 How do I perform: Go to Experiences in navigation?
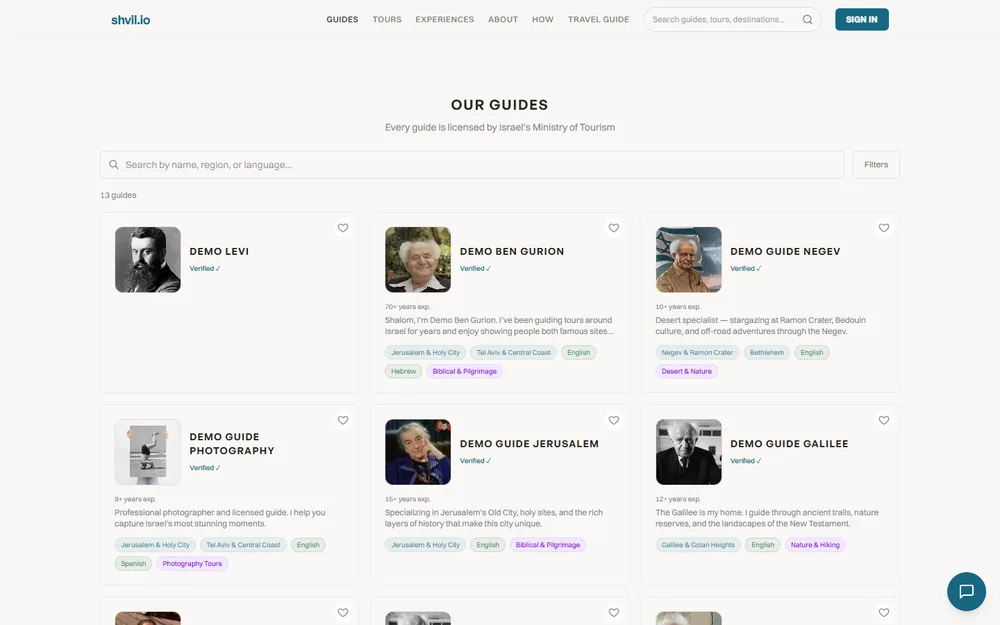pos(445,20)
